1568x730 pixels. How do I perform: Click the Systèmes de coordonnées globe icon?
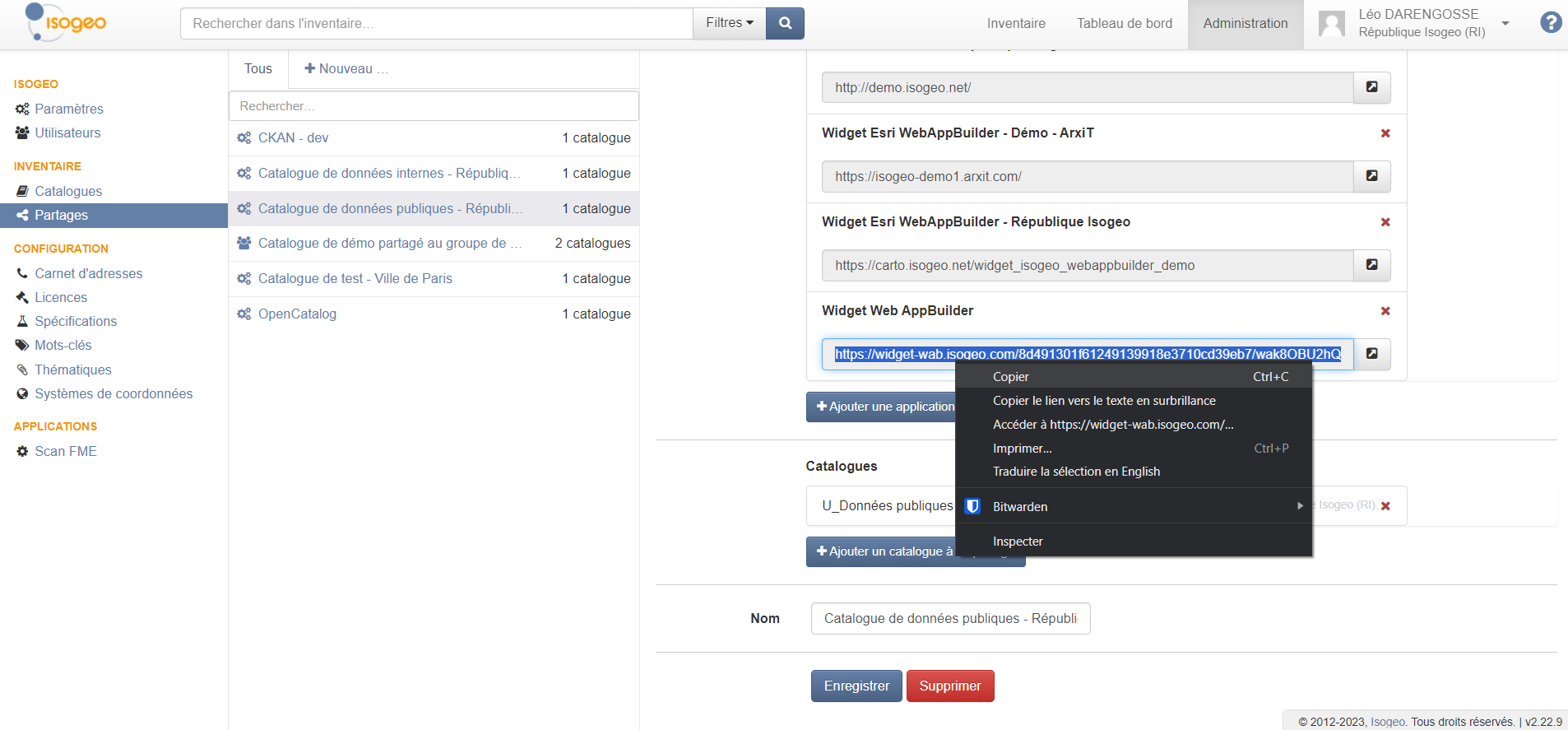tap(22, 393)
